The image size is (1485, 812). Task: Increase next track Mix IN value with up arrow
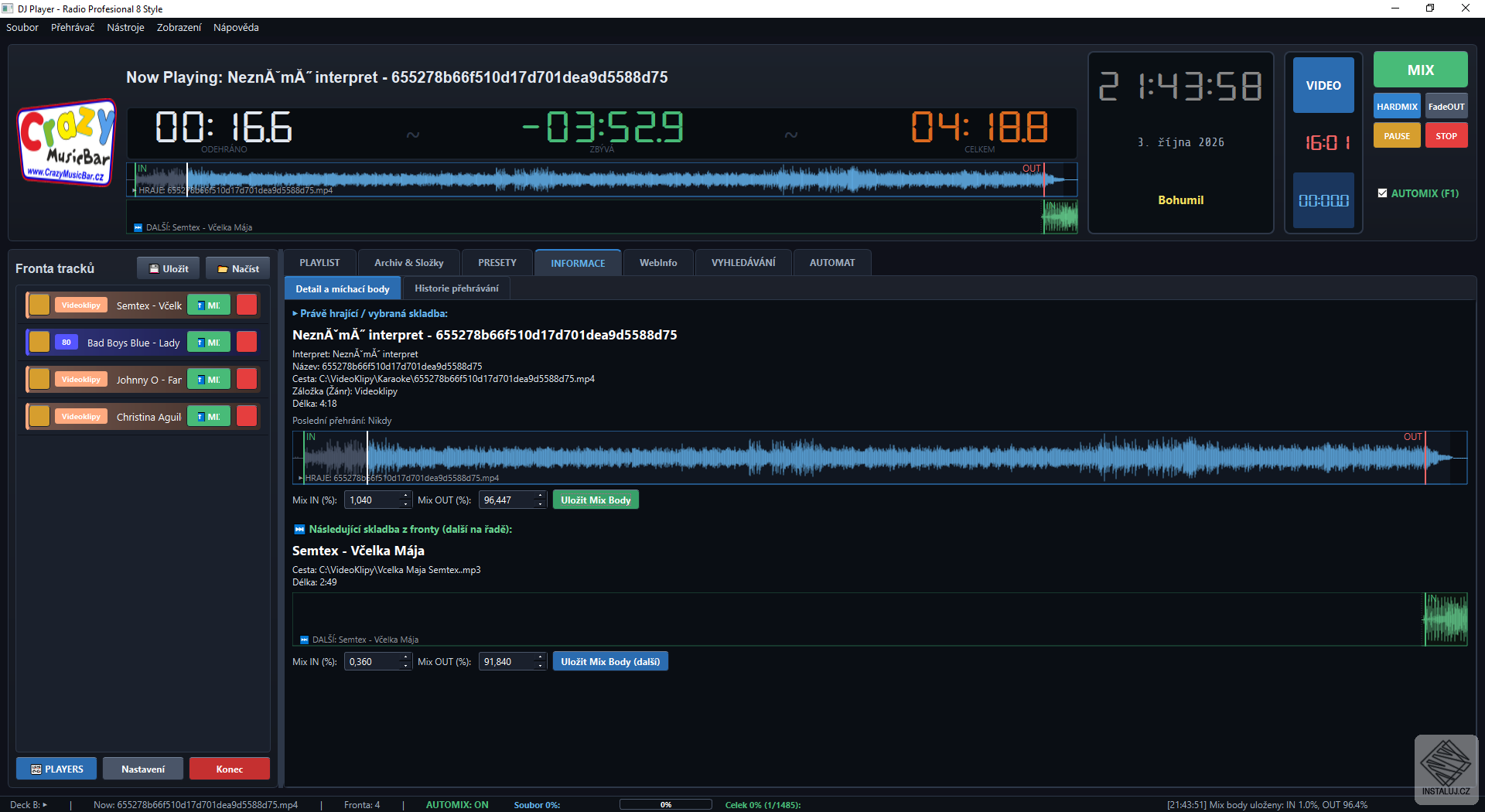tap(405, 657)
